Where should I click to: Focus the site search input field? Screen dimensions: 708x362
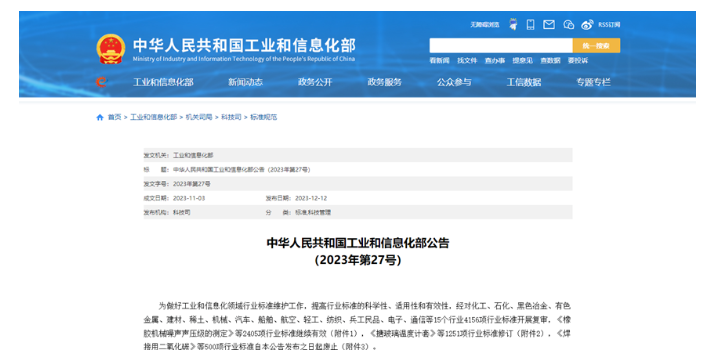[x=501, y=46]
